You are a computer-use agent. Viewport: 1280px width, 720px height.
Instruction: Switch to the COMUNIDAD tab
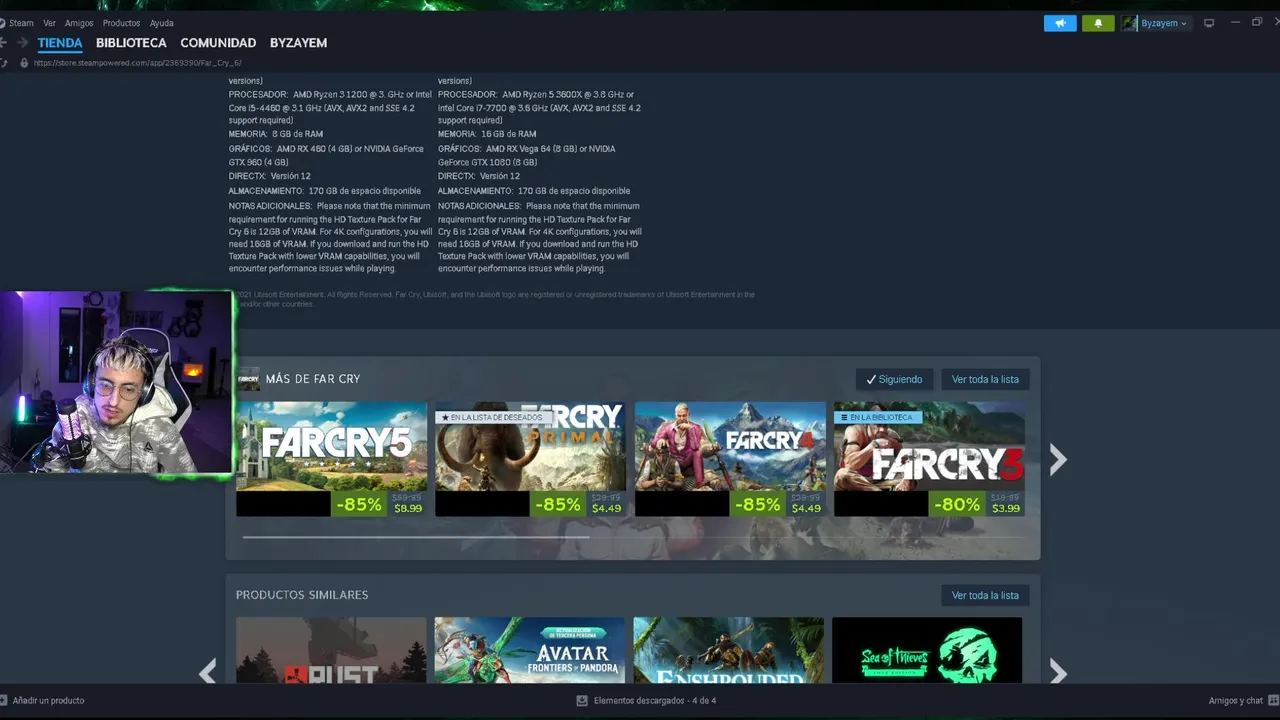218,43
